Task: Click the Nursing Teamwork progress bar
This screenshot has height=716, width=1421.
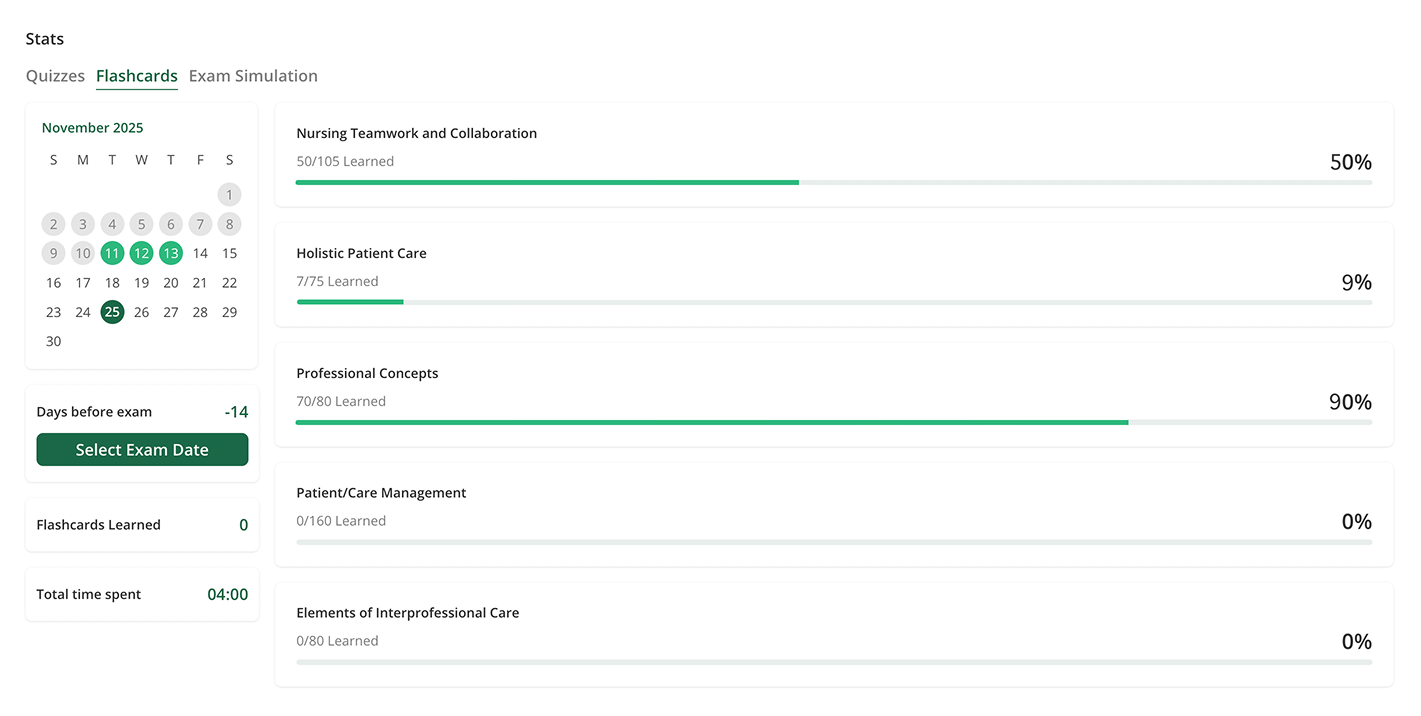Action: tap(833, 182)
